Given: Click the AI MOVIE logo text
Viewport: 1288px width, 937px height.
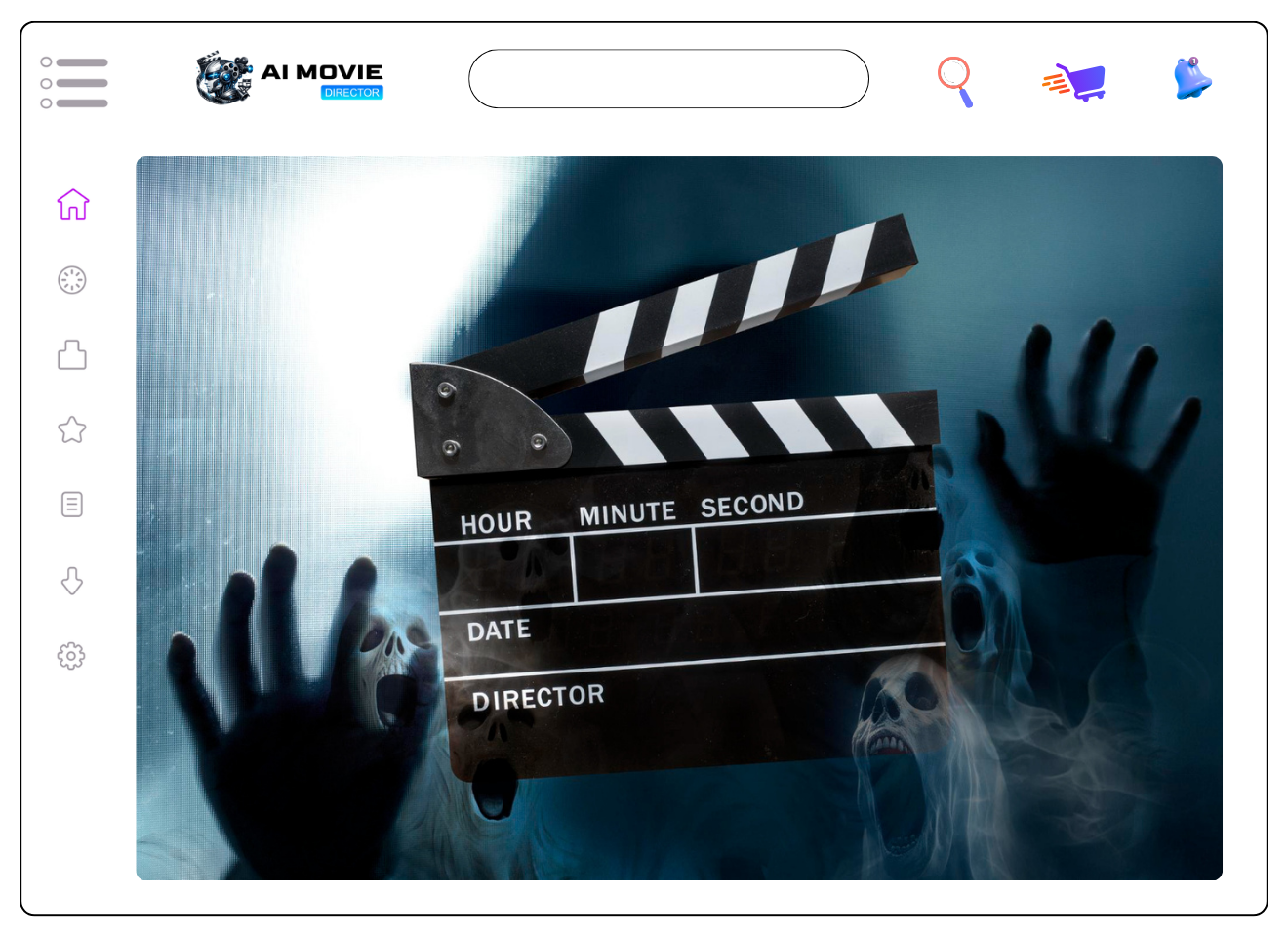Looking at the screenshot, I should (x=322, y=71).
